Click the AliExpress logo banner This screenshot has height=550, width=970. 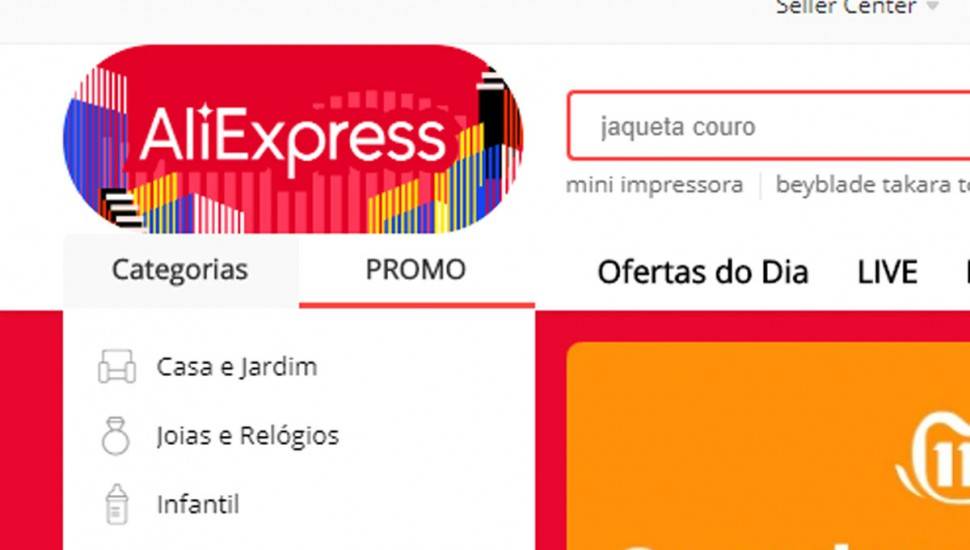click(293, 139)
